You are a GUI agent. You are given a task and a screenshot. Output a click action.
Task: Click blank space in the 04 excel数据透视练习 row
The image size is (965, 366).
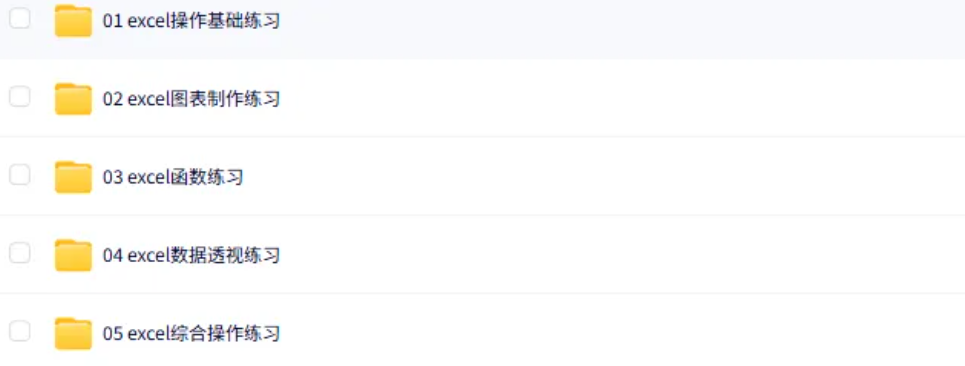point(615,255)
